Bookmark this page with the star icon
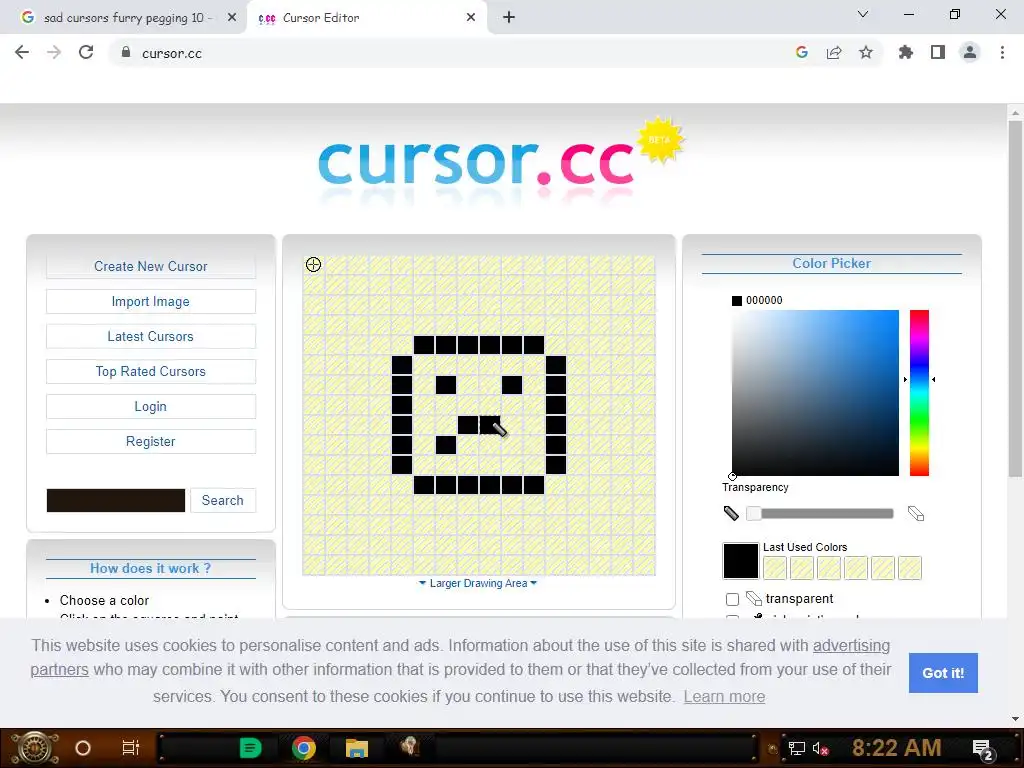The height and width of the screenshot is (768, 1024). click(x=866, y=53)
